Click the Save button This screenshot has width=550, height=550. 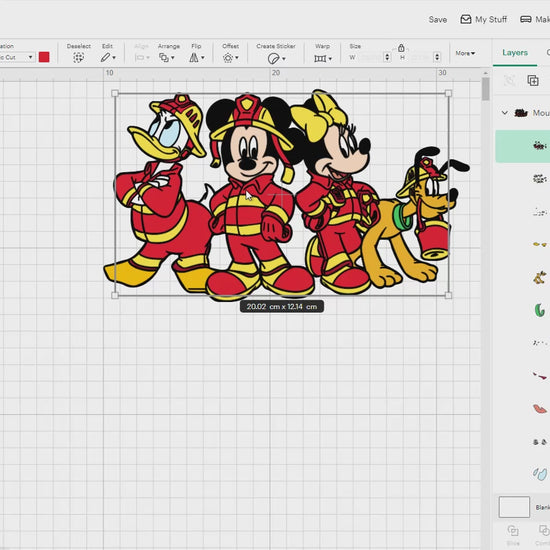click(x=438, y=20)
